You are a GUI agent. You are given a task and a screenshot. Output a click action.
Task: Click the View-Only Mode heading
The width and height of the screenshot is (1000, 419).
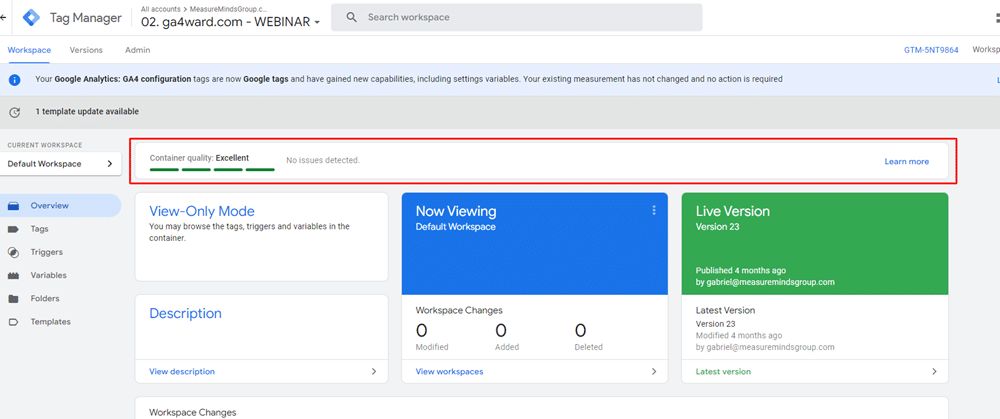202,211
